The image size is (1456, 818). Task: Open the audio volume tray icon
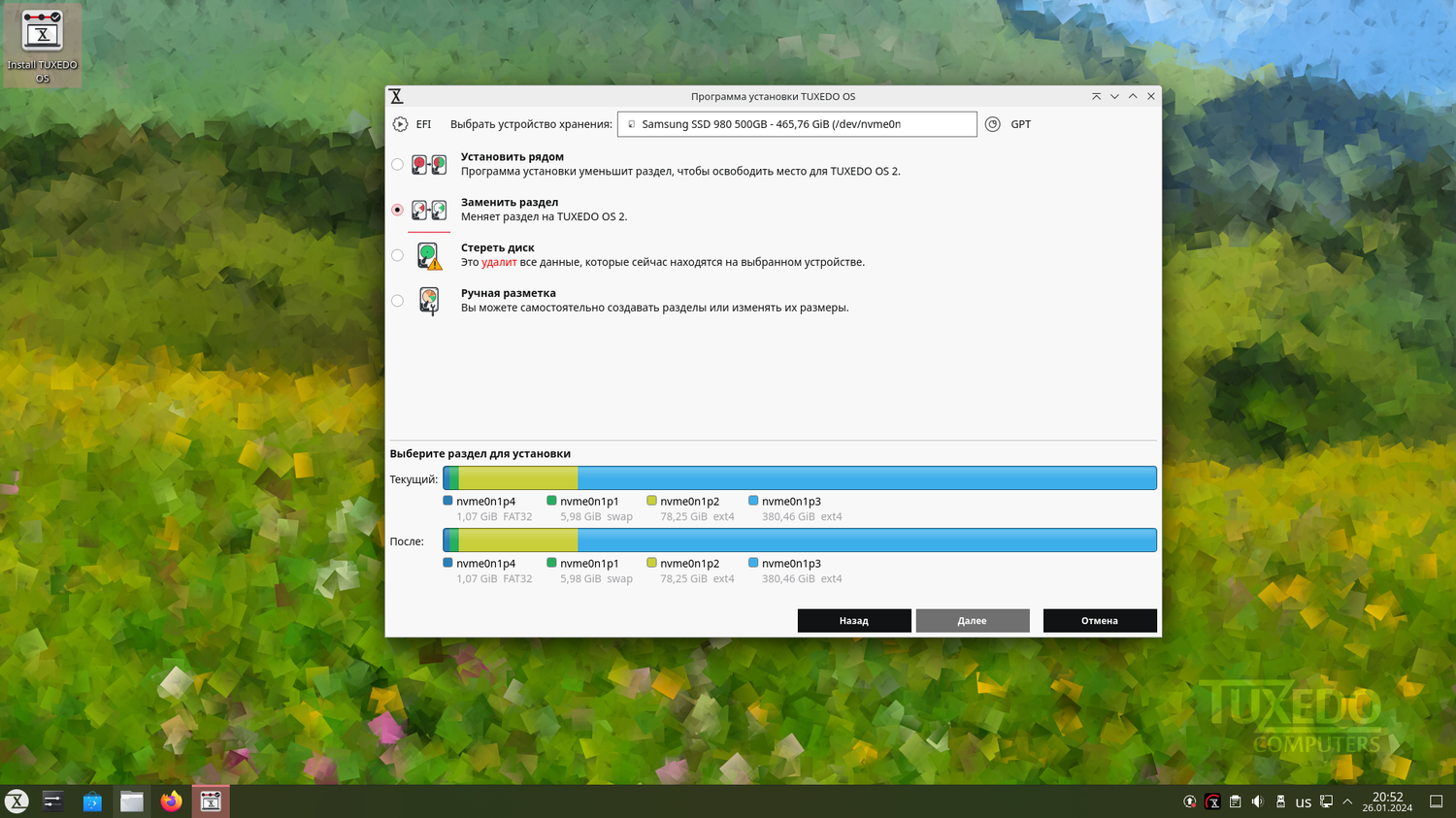1258,802
